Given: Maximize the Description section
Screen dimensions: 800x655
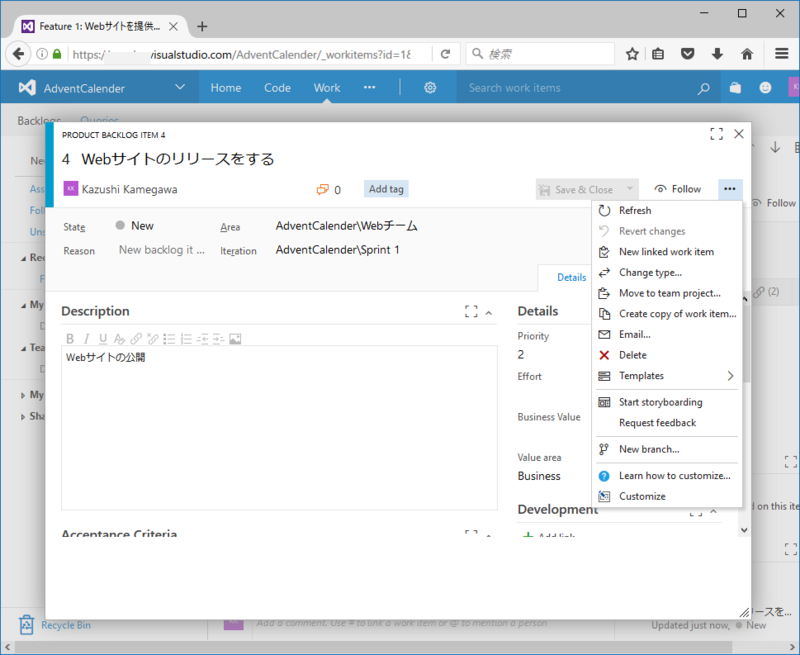Looking at the screenshot, I should click(471, 312).
